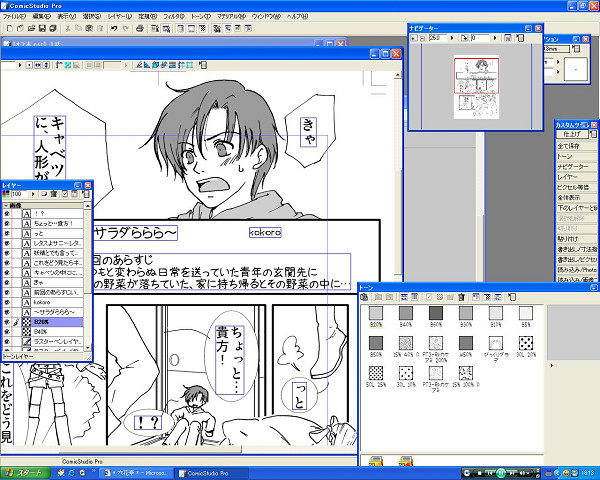Expand the arrow below the Tone preview pane
Screen dimensions: 600x480
(551, 366)
